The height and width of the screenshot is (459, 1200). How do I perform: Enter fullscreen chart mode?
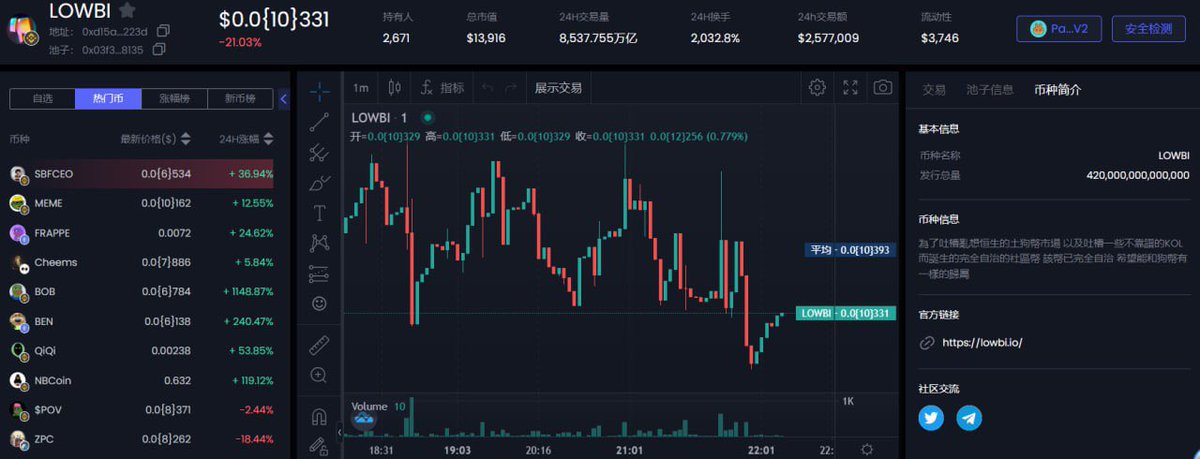pyautogui.click(x=850, y=87)
